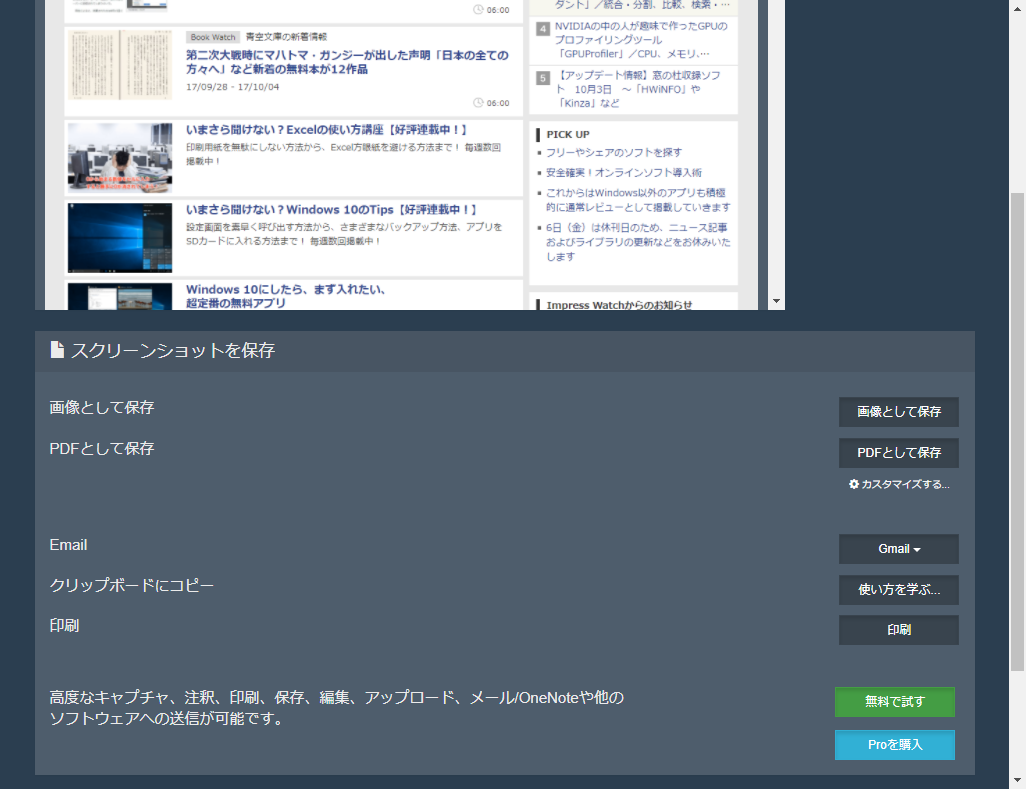Start trial with the 無料で試す button

[x=893, y=702]
